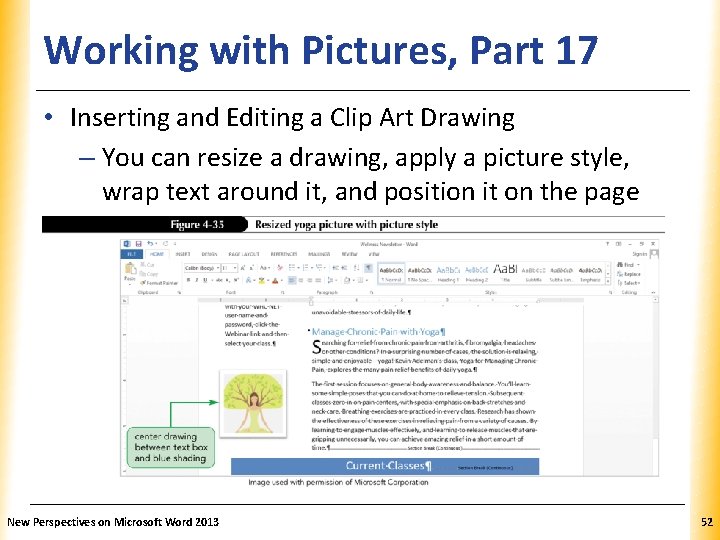
Task: Apply the No Spacing style
Action: tap(420, 274)
